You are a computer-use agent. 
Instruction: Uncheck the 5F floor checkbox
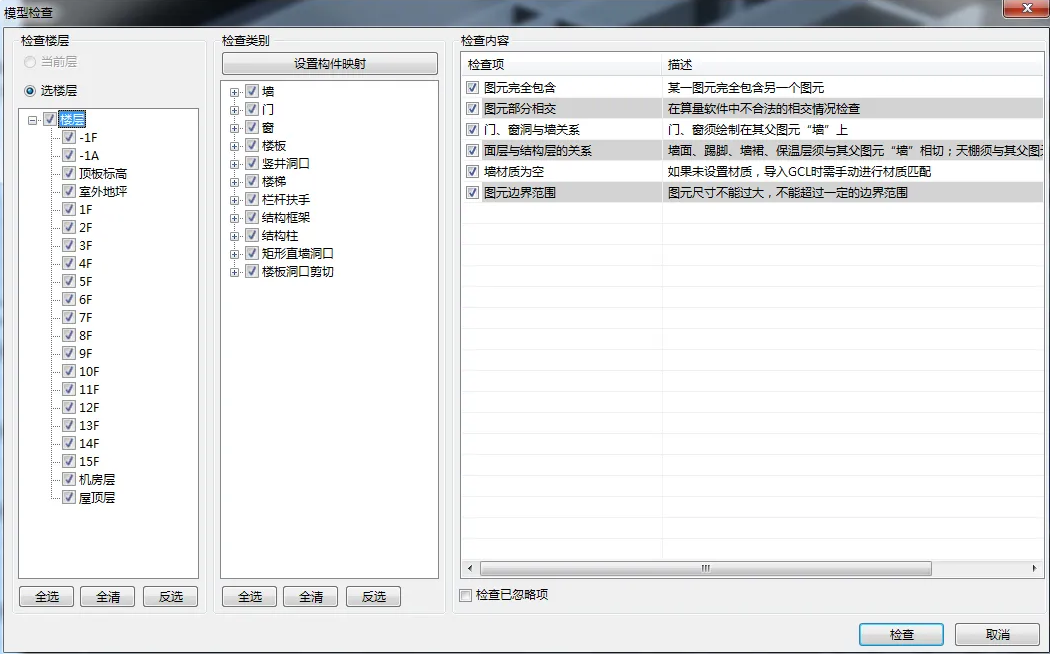(x=68, y=281)
